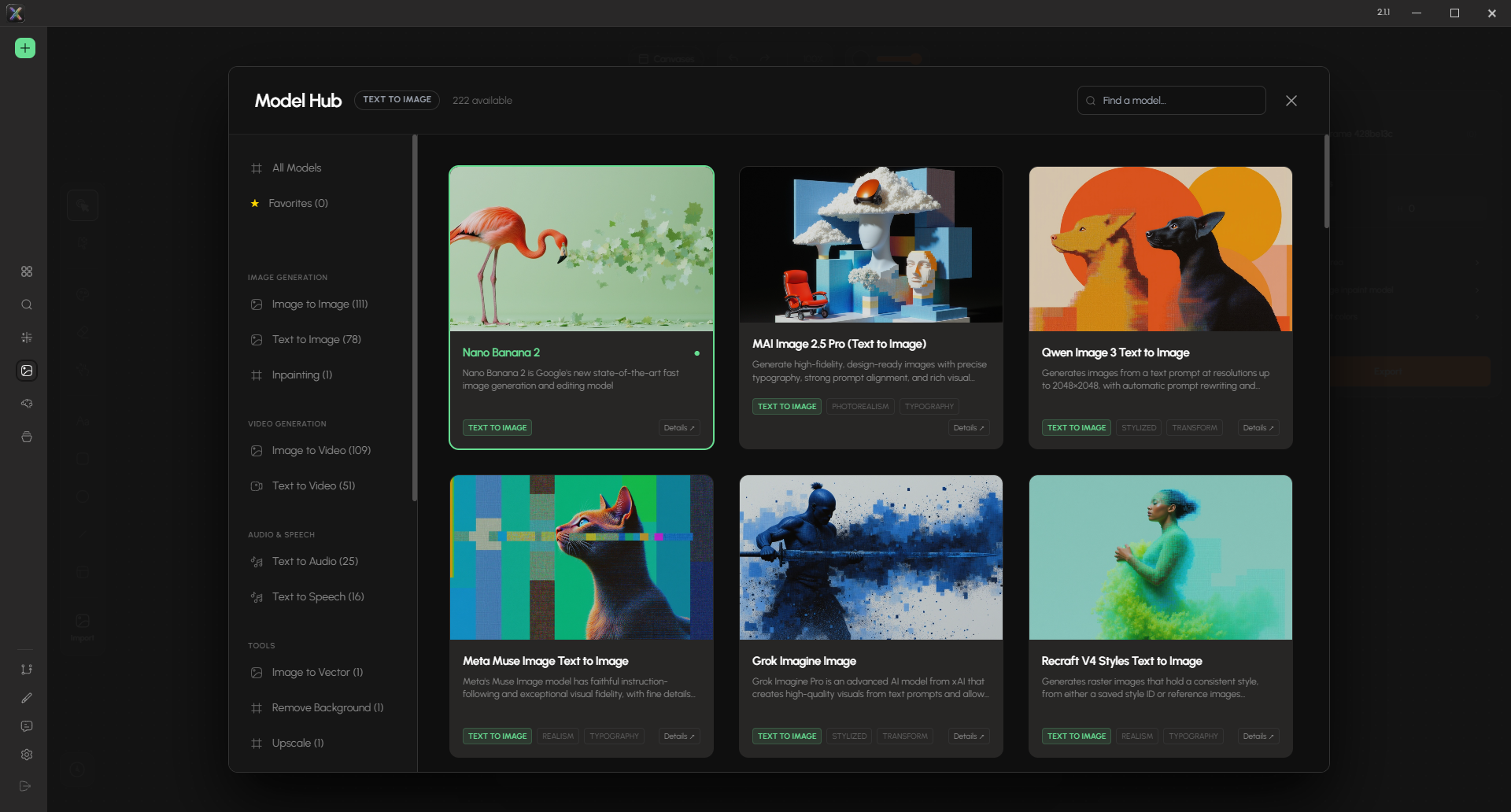The width and height of the screenshot is (1511, 812).
Task: Click the TEXT TO IMAGE filter pill in header
Action: click(397, 100)
